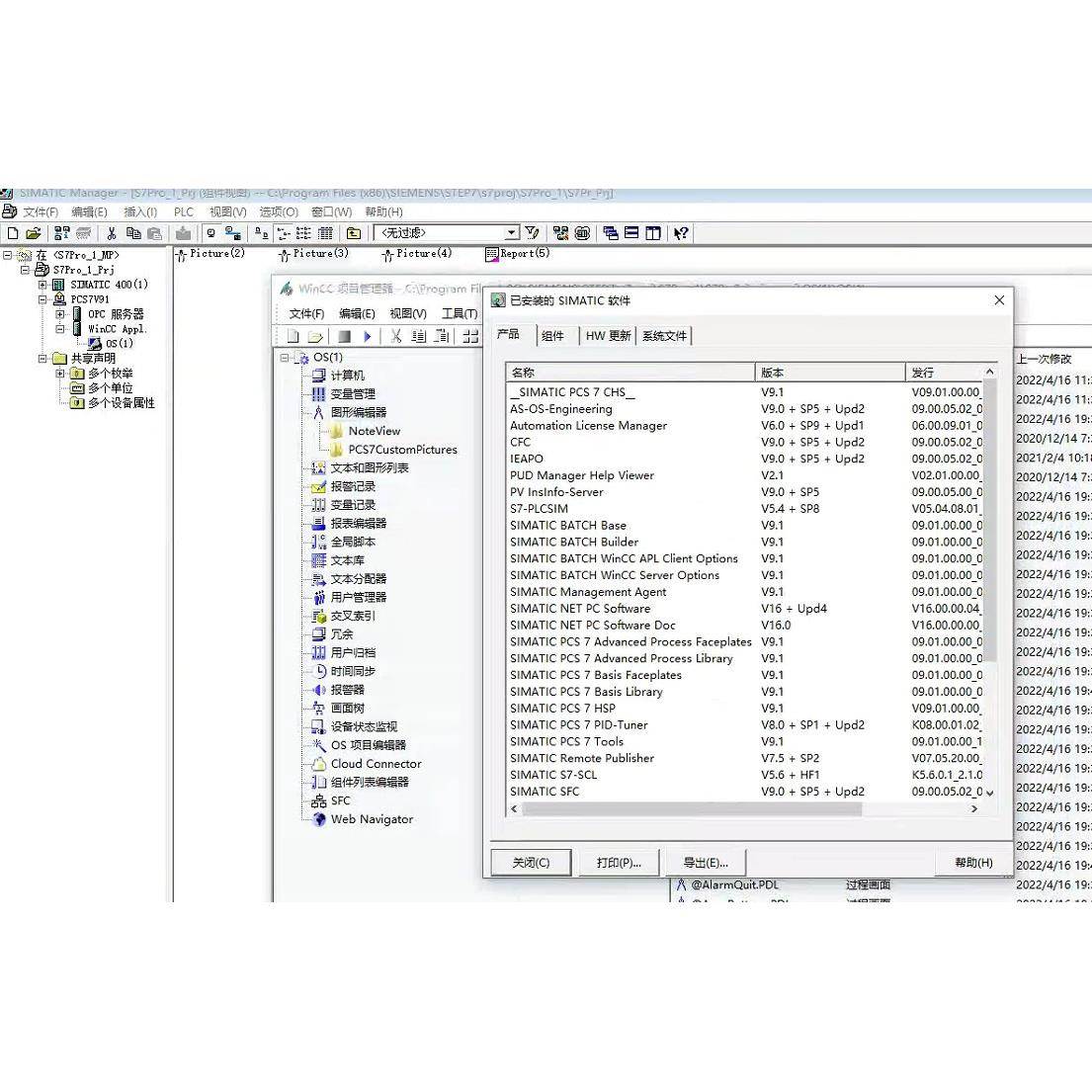This screenshot has width=1092, height=1092.
Task: Click the Copy icon in SIMATIC Manager toolbar
Action: (133, 233)
